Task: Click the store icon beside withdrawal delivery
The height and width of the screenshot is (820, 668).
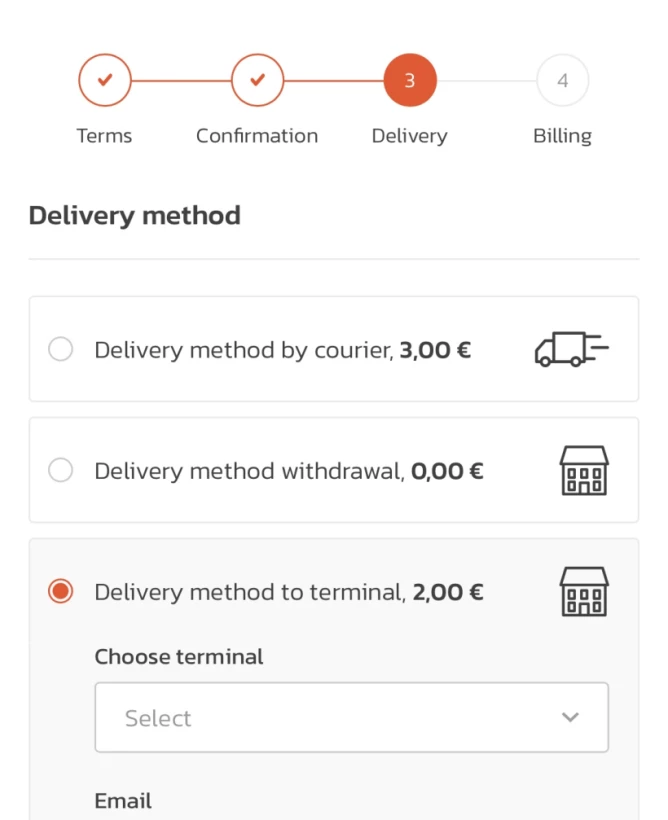Action: tap(583, 470)
